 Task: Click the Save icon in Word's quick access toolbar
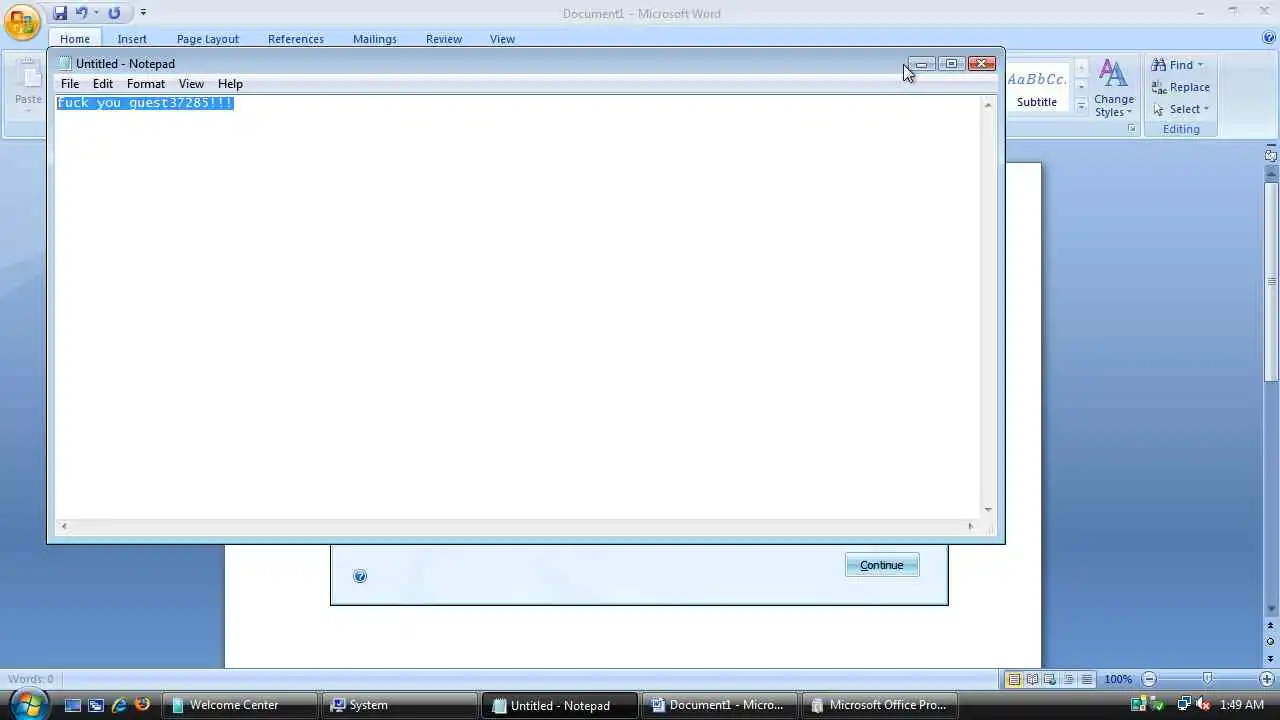point(60,13)
